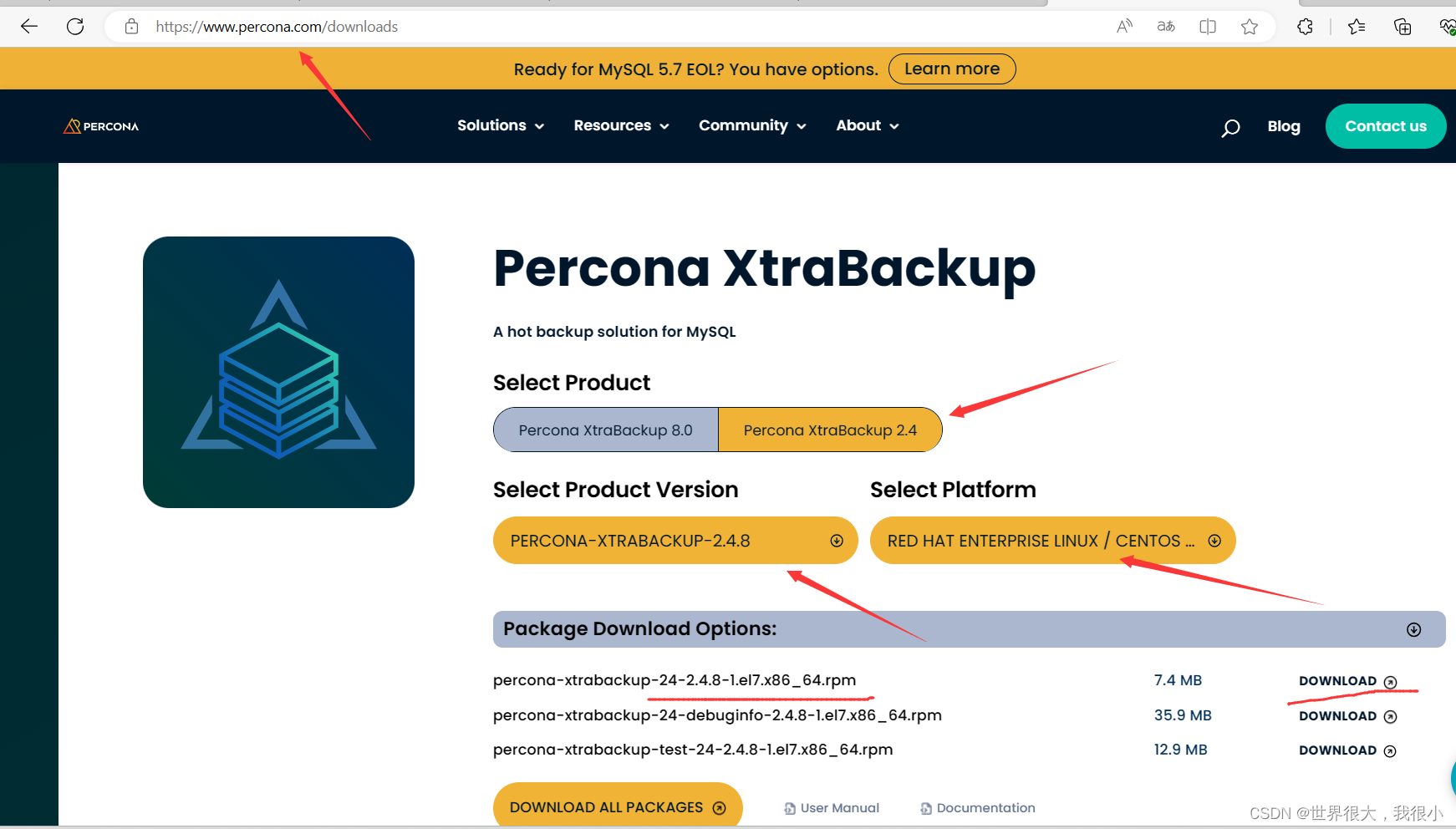Screen dimensions: 1456x829
Task: Click Learn more in the yellow banner
Action: point(952,69)
